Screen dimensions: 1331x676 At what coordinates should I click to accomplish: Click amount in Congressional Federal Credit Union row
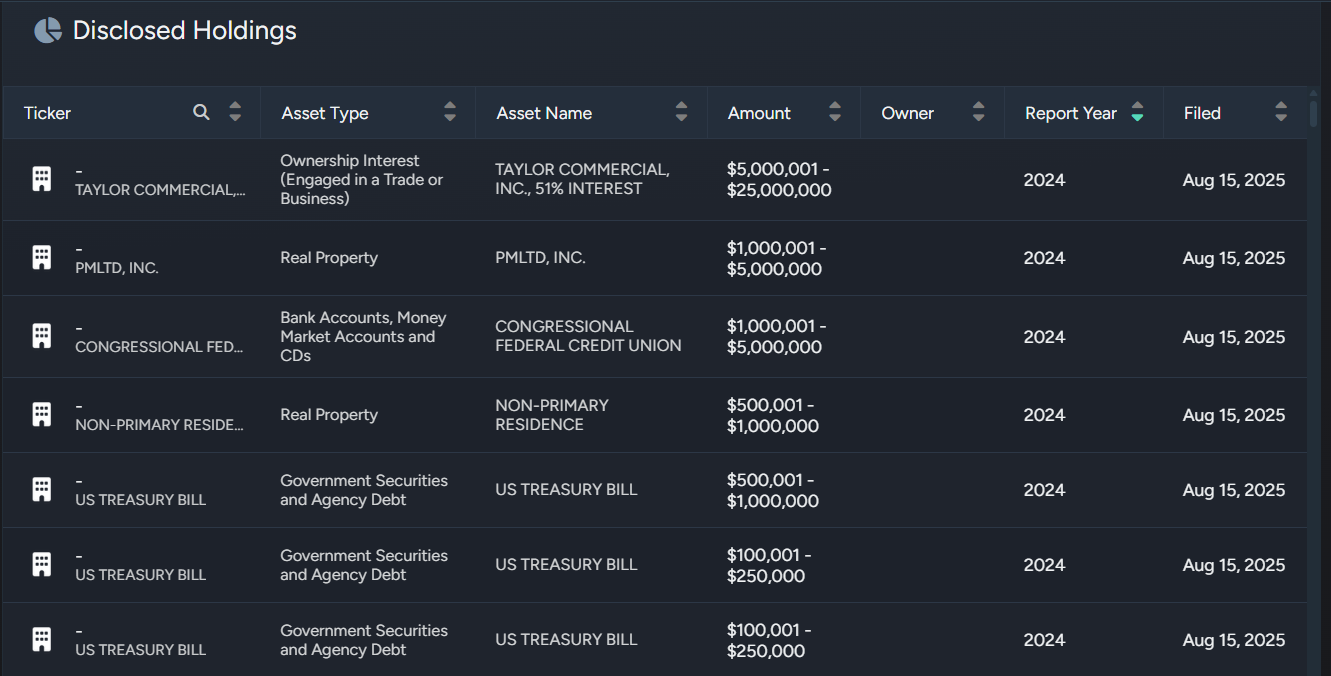[777, 337]
